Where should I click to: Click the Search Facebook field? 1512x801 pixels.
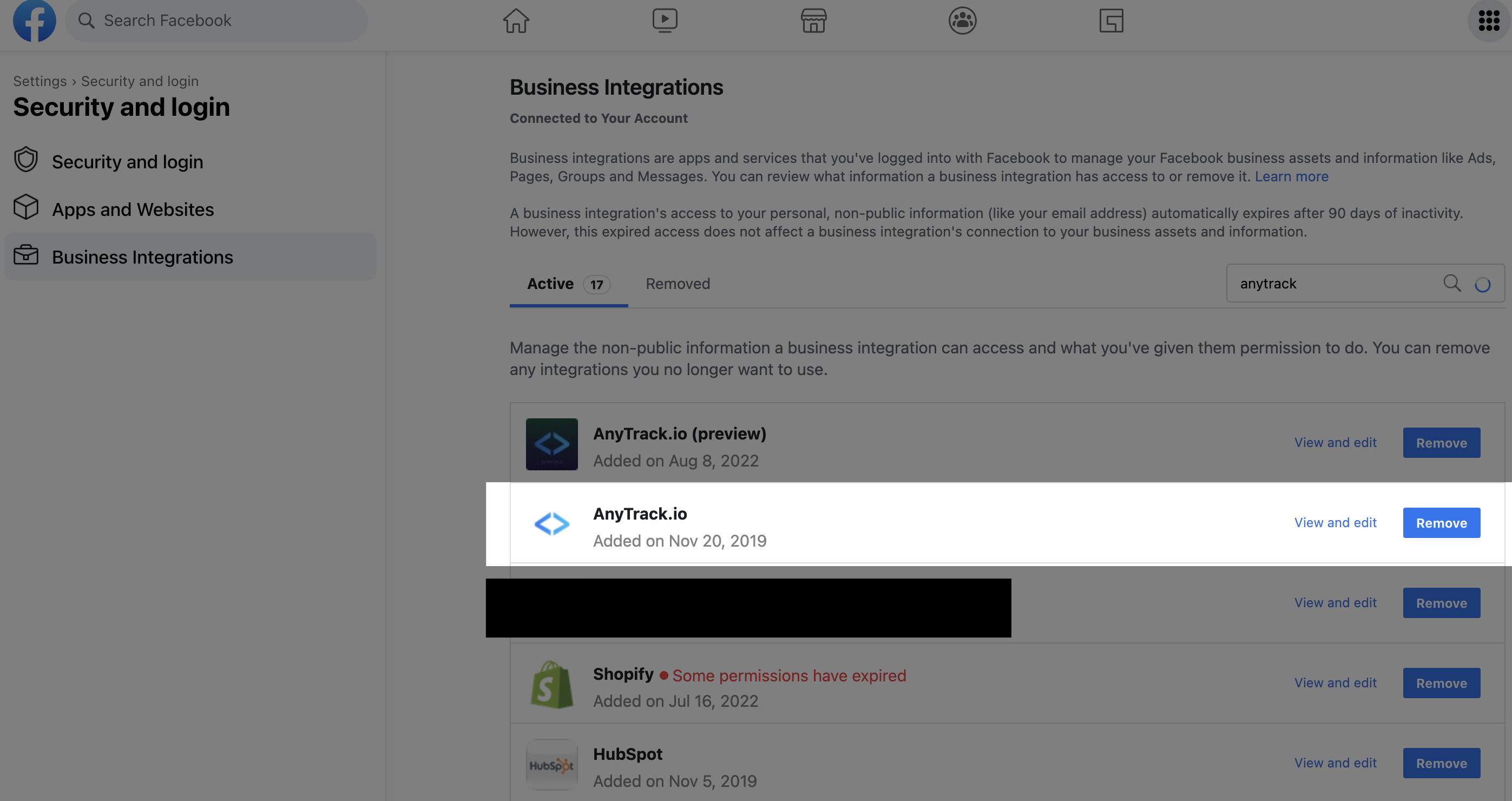tap(216, 21)
